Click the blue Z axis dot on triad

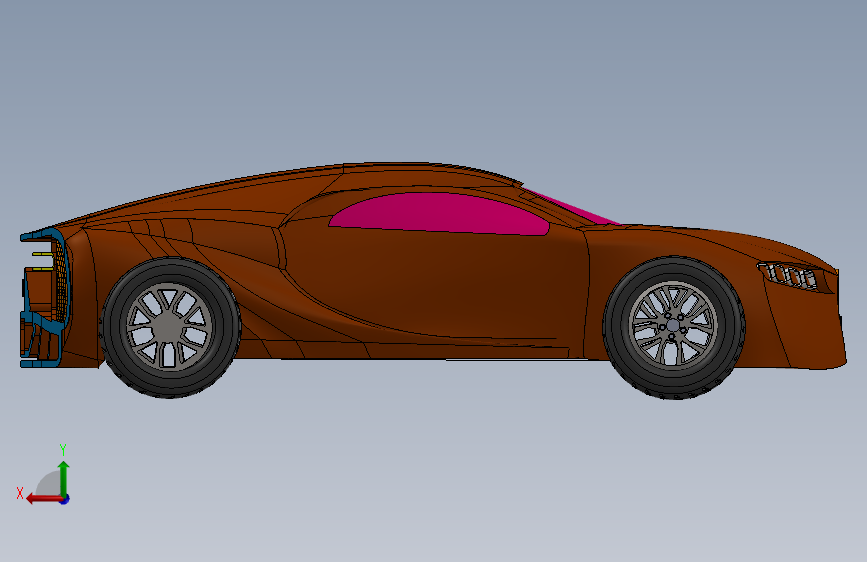coord(65,499)
